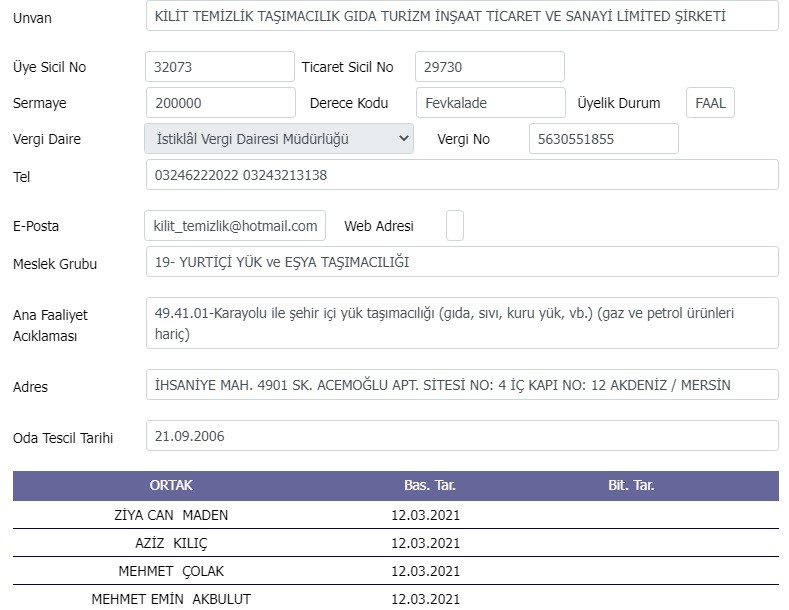Viewport: 789px width, 610px height.
Task: Click start date 12.03.2021 for ZİYA CAN MADEN
Action: point(426,515)
